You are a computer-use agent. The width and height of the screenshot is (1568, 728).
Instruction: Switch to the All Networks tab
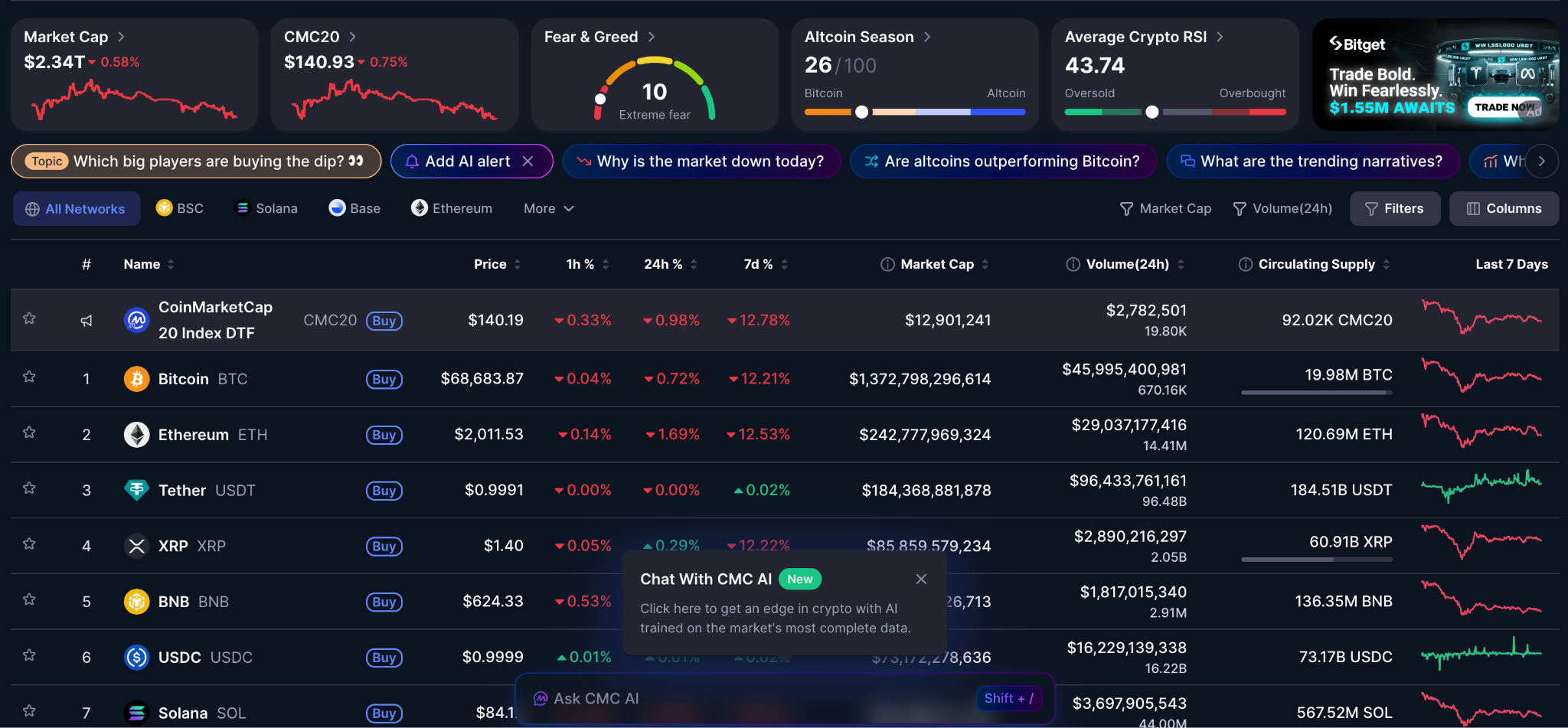click(77, 208)
